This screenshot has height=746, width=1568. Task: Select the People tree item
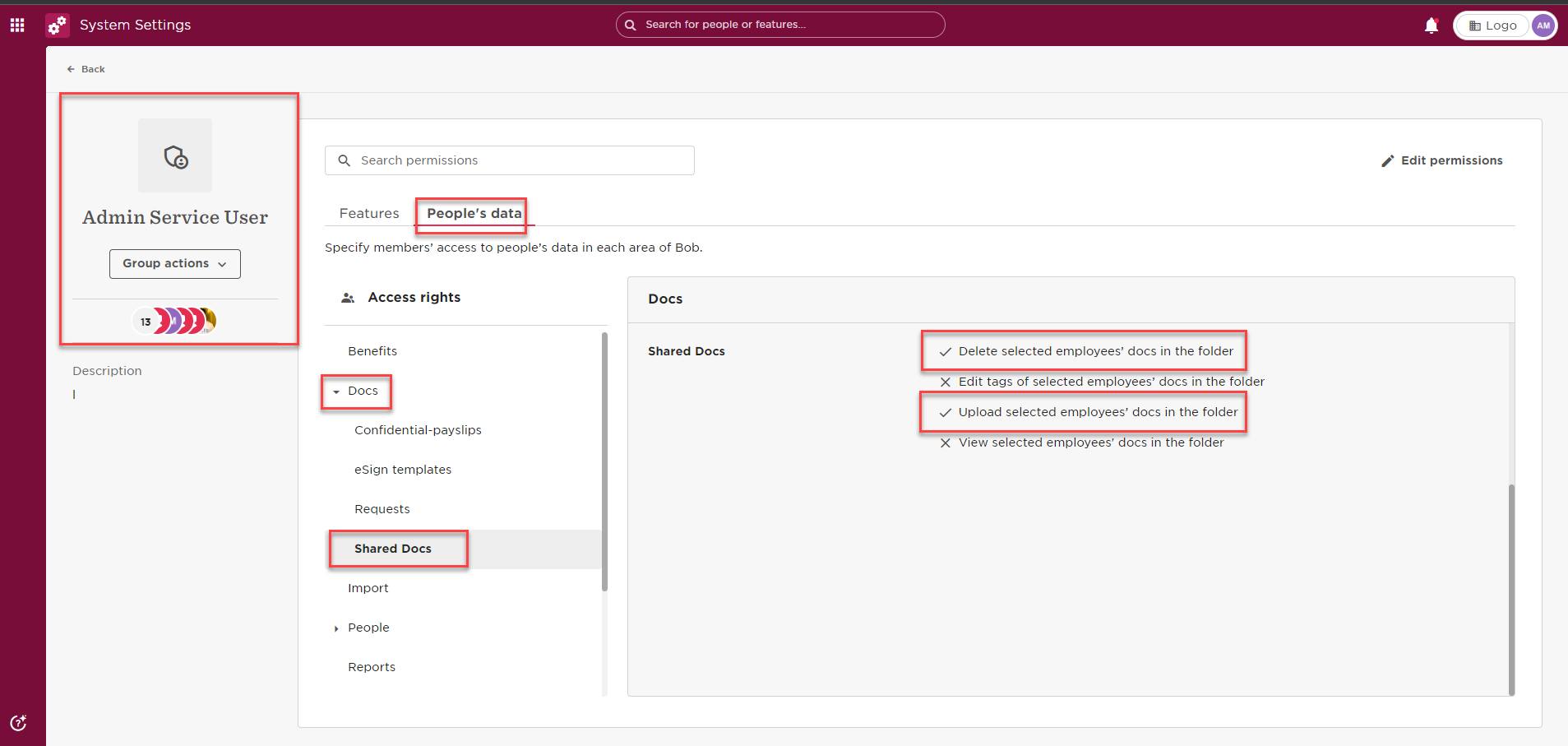[x=368, y=628]
